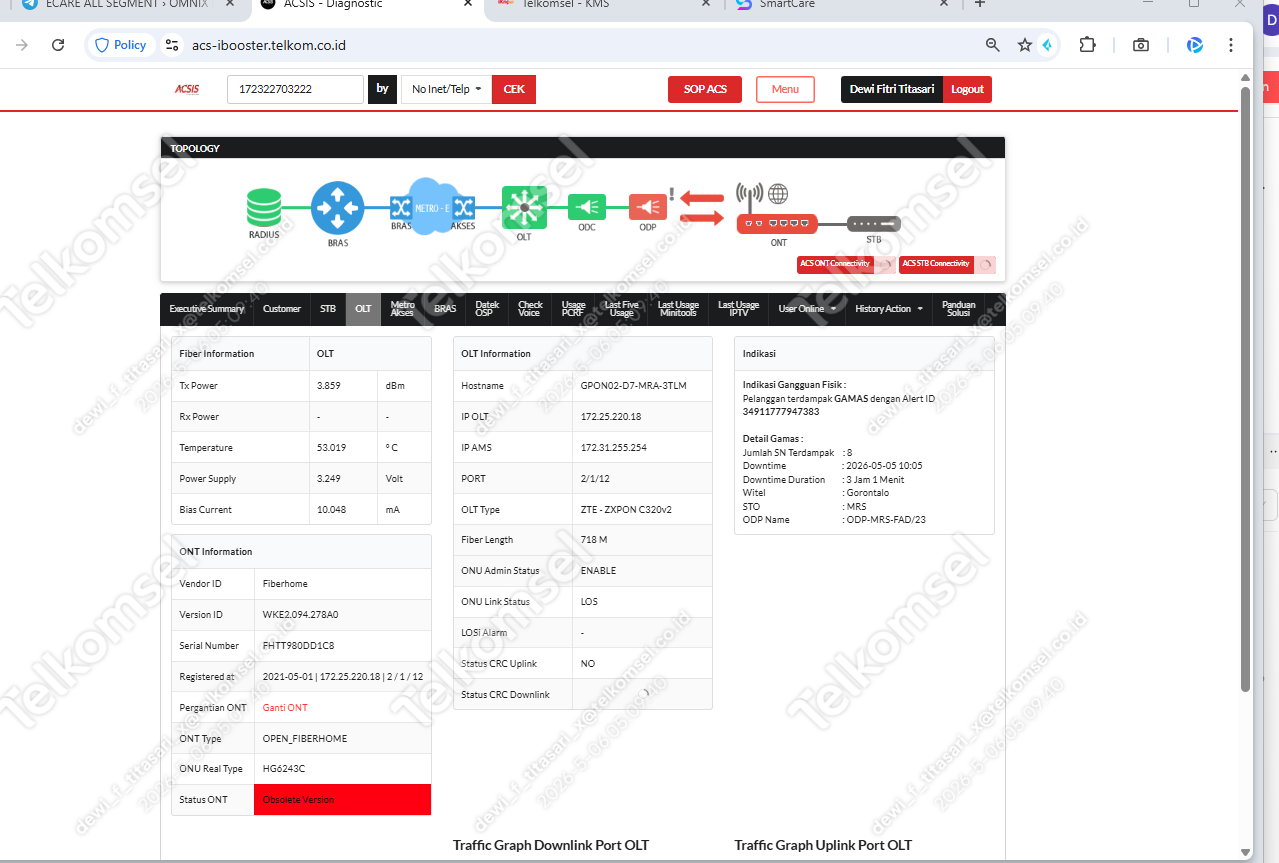
Task: Reload the page with refresh icon
Action: [58, 45]
